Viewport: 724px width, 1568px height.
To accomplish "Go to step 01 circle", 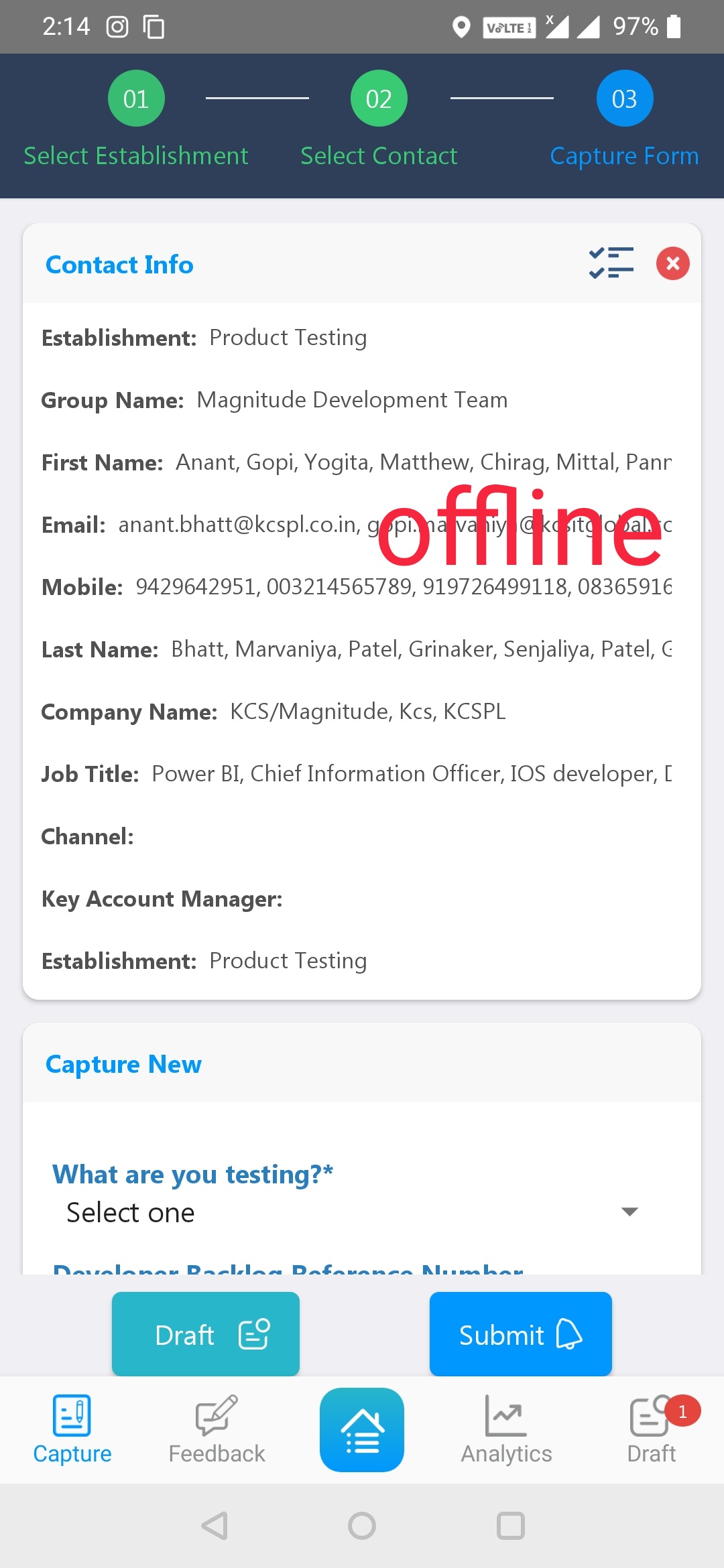I will click(136, 99).
